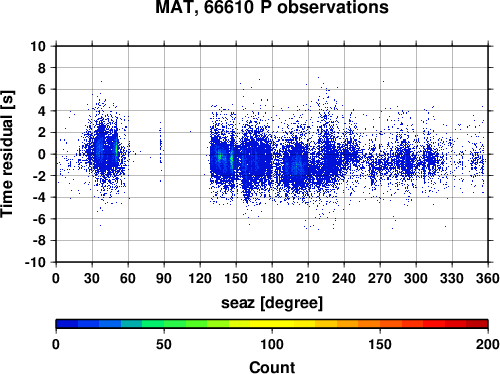Click the red end of the colorbar
500x374 pixels.
tap(477, 324)
